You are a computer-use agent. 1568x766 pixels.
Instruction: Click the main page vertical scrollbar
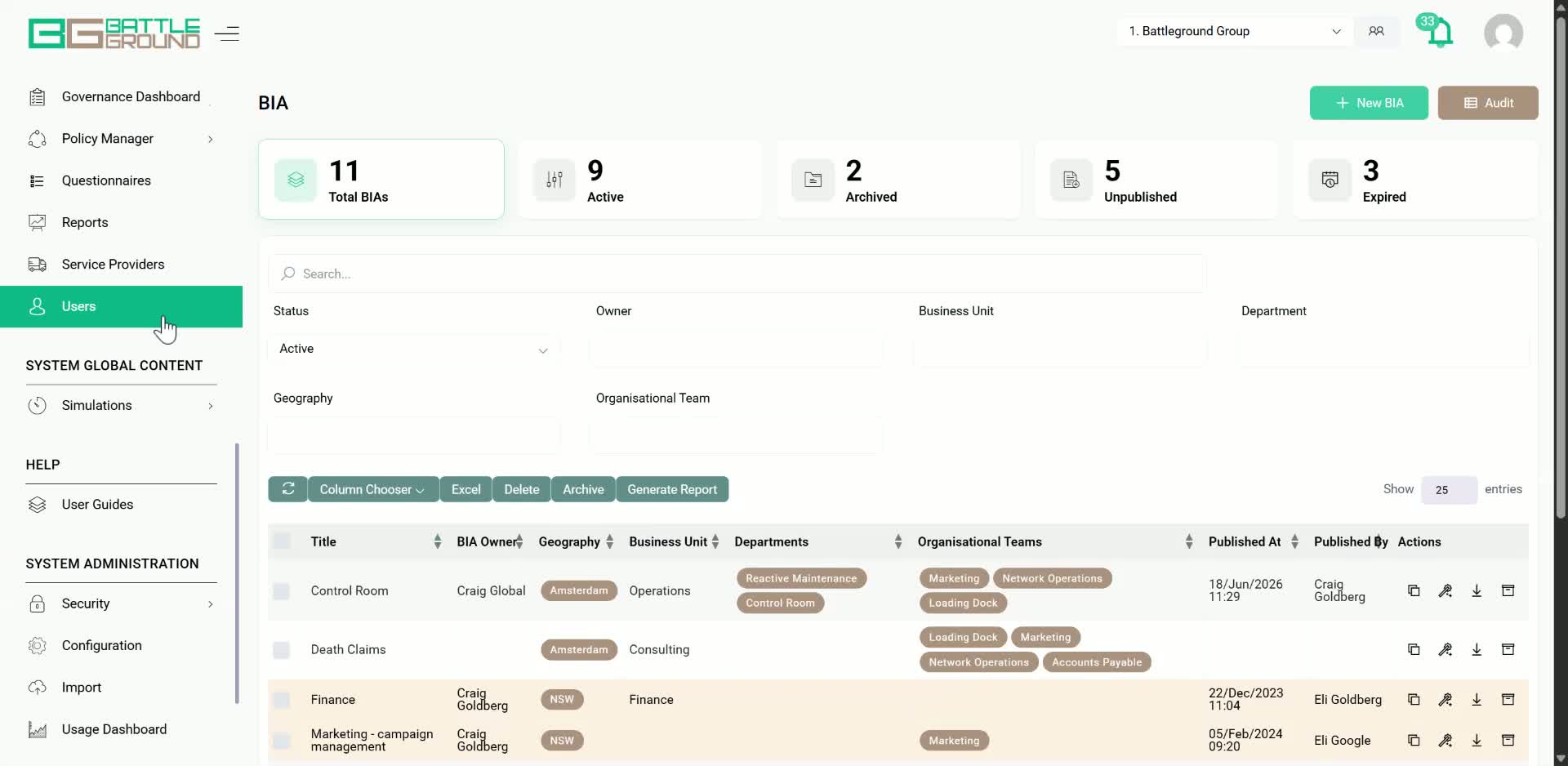coord(1561,269)
